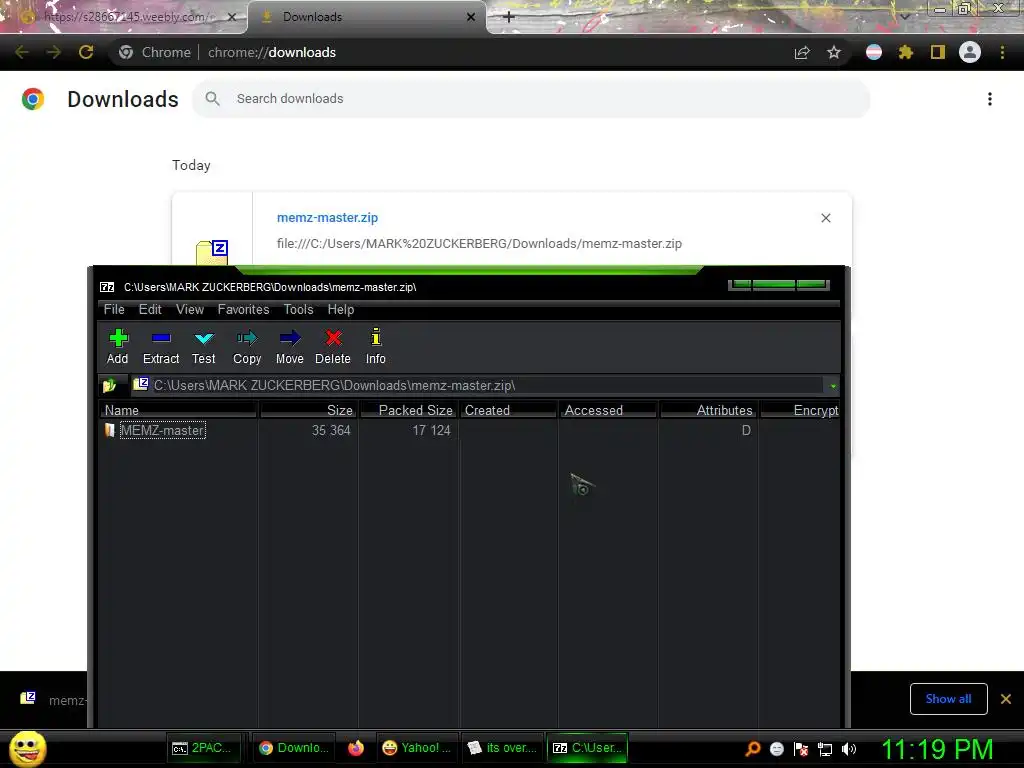
Task: Choose the Move toolbar icon
Action: (x=289, y=346)
